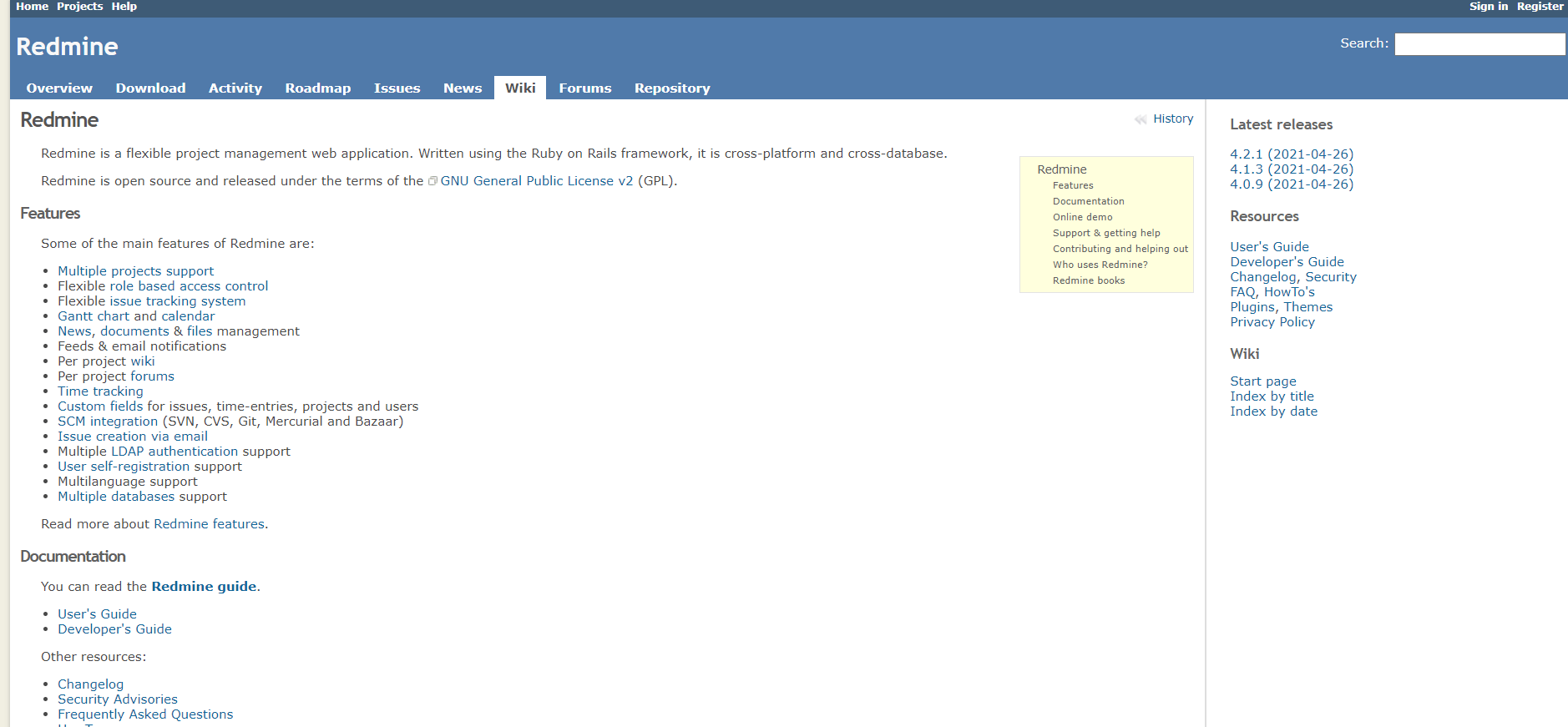Viewport: 1568px width, 727px height.
Task: Open Help in the top menu
Action: tap(124, 7)
